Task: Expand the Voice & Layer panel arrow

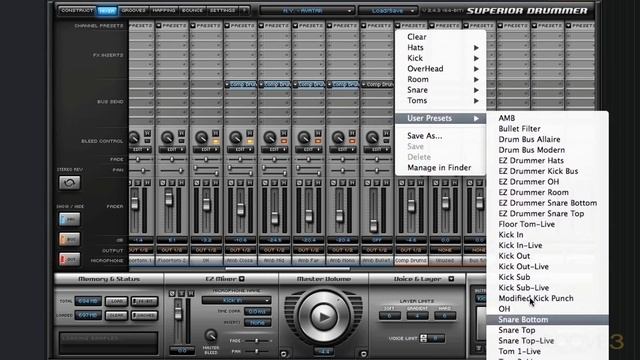Action: (x=451, y=279)
